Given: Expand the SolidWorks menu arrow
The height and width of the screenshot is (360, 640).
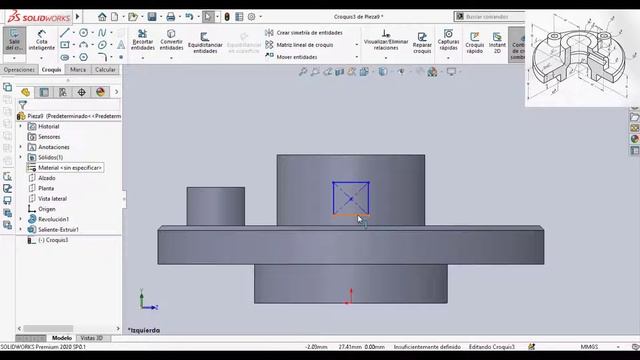Looking at the screenshot, I should pos(78,17).
